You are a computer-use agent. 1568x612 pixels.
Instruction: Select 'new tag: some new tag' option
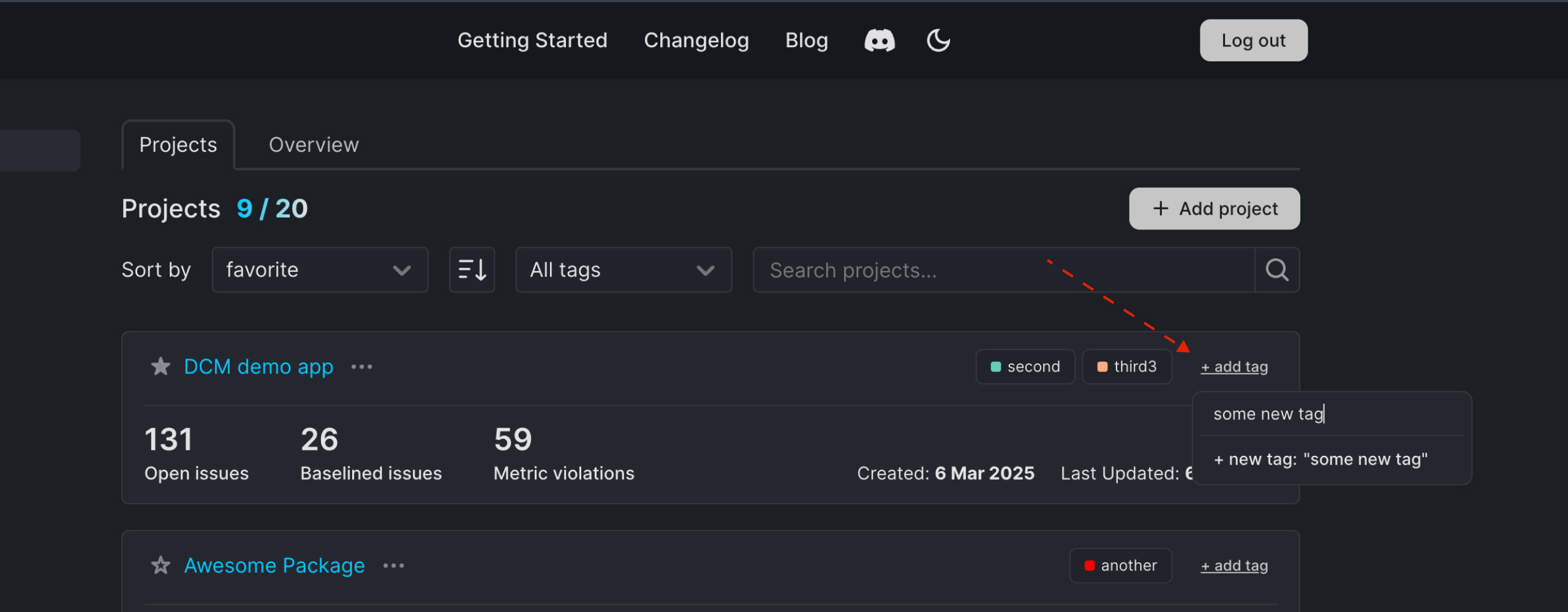pos(1321,460)
